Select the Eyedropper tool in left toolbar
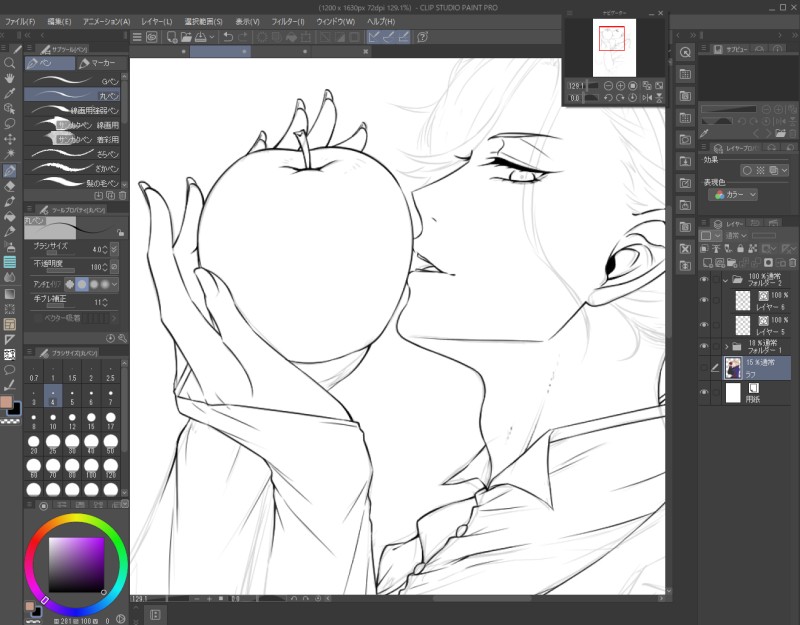The height and width of the screenshot is (625, 800). click(9, 93)
